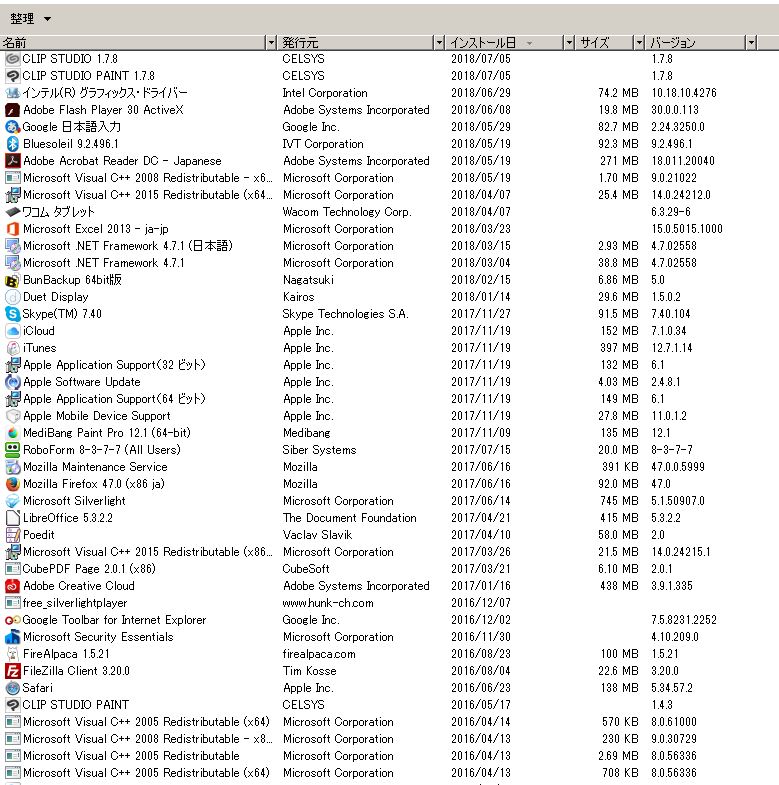
Task: Open the バージョン column filter arrow
Action: (x=751, y=43)
